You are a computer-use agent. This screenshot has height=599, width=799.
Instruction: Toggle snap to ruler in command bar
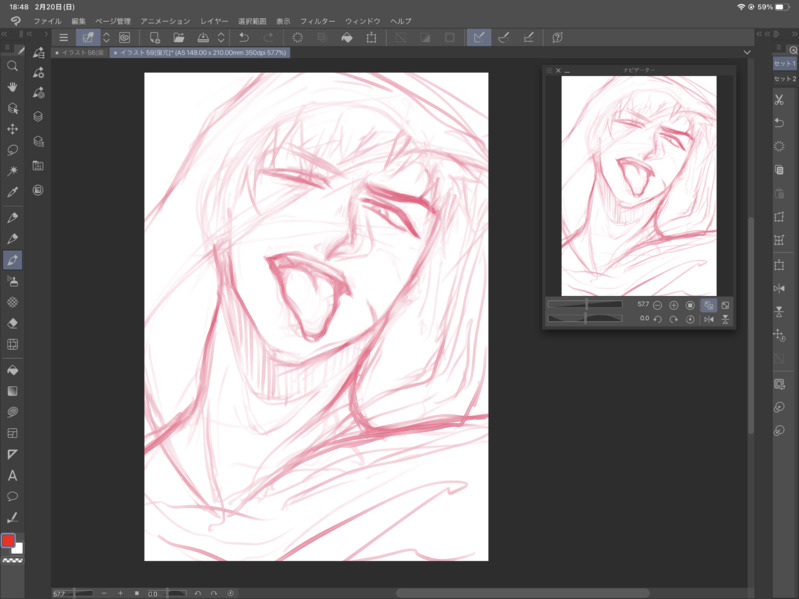479,38
